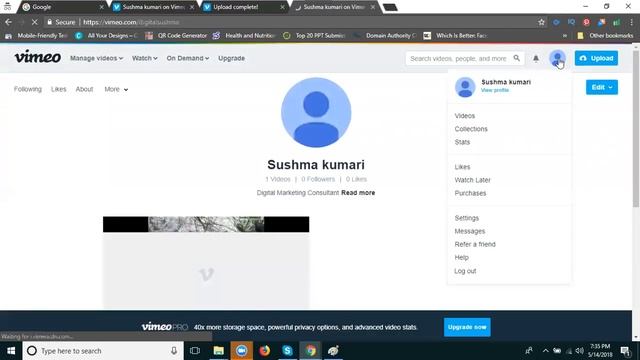Switch to the Google browser tab
Viewport: 640px width, 360px height.
coord(63,7)
